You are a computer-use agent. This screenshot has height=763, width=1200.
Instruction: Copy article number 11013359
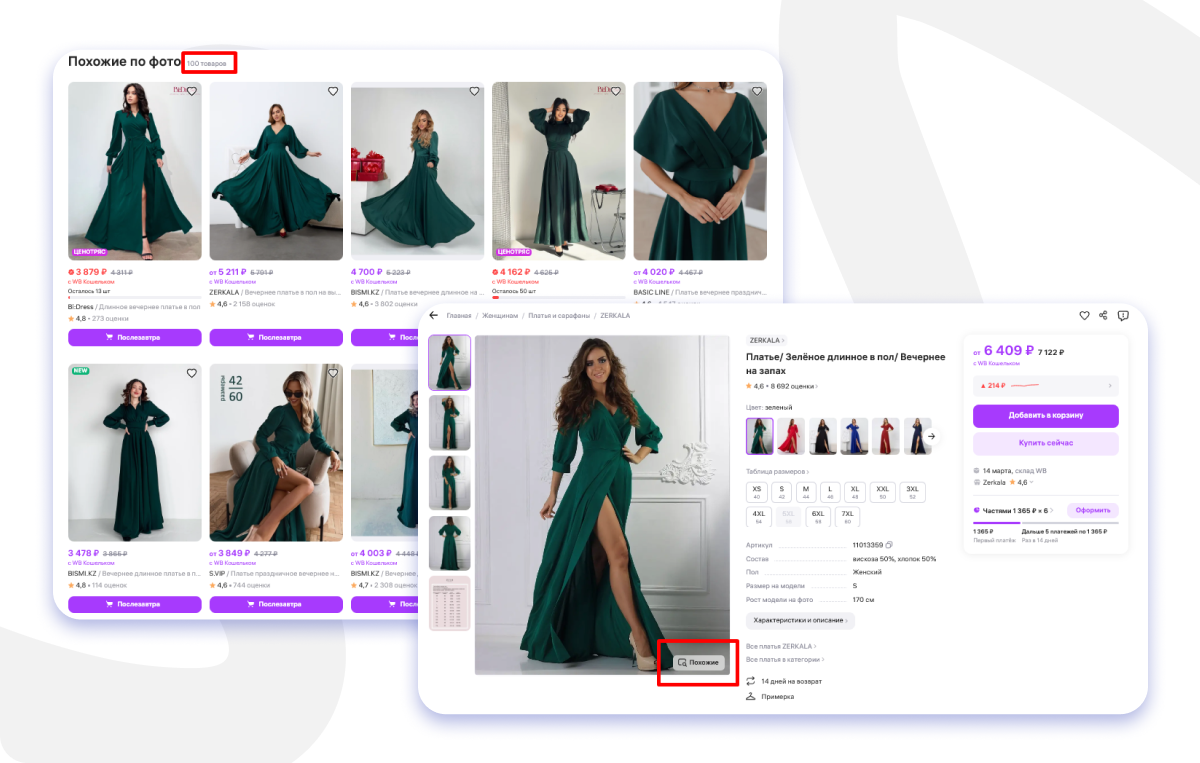(x=889, y=545)
